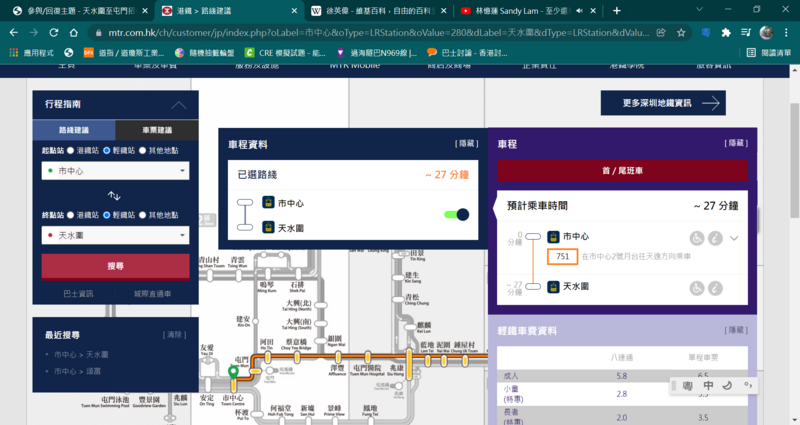Open the 市中心 origin station dropdown
This screenshot has width=800, height=425.
[x=114, y=172]
